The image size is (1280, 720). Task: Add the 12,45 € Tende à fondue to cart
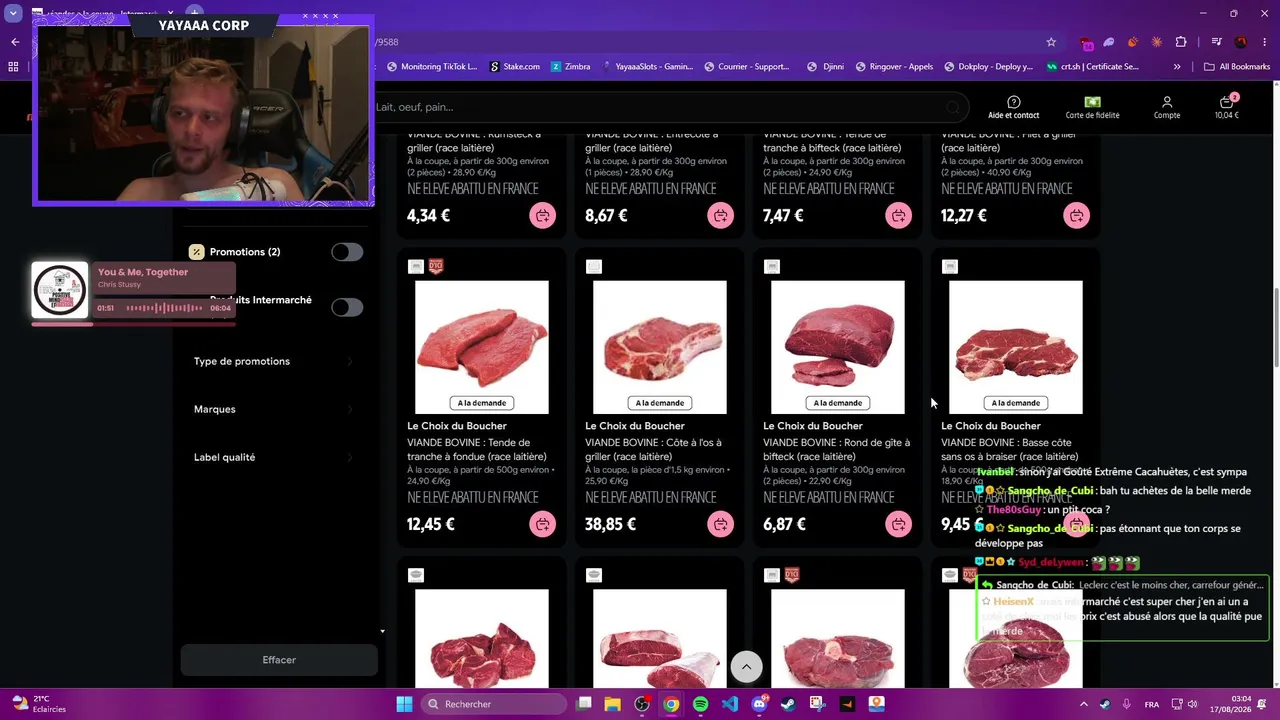click(x=542, y=524)
